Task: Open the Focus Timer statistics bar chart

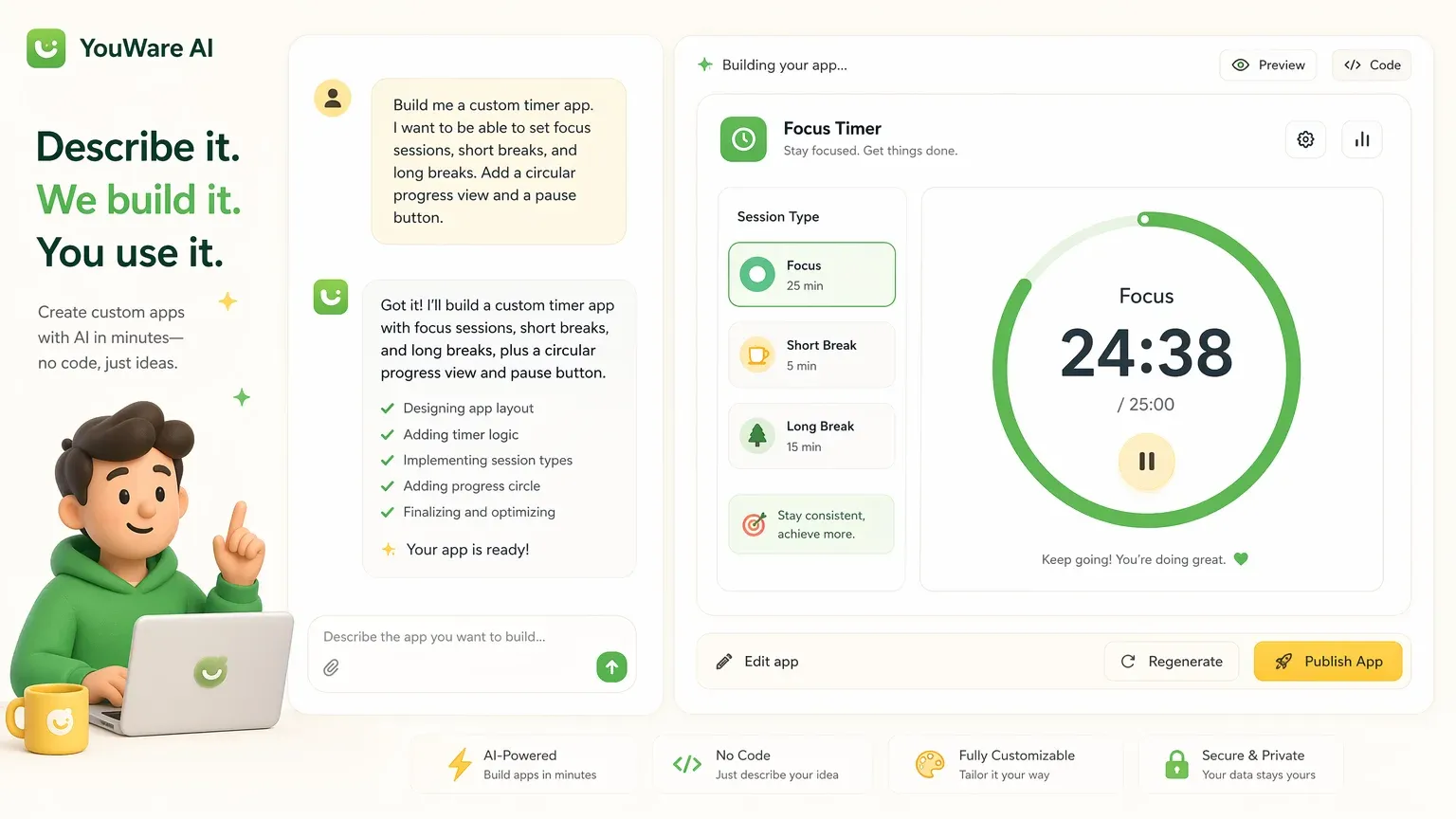Action: tap(1362, 139)
